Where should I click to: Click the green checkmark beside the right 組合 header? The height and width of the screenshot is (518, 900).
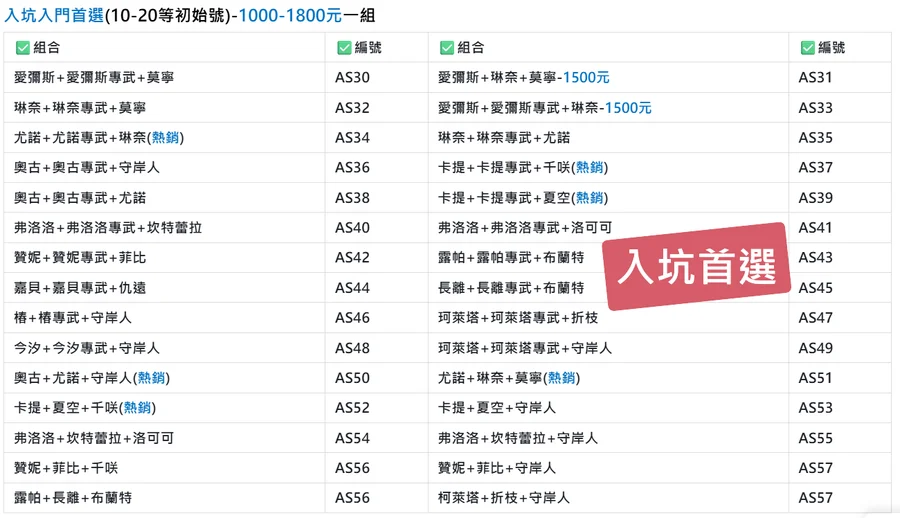(x=446, y=48)
